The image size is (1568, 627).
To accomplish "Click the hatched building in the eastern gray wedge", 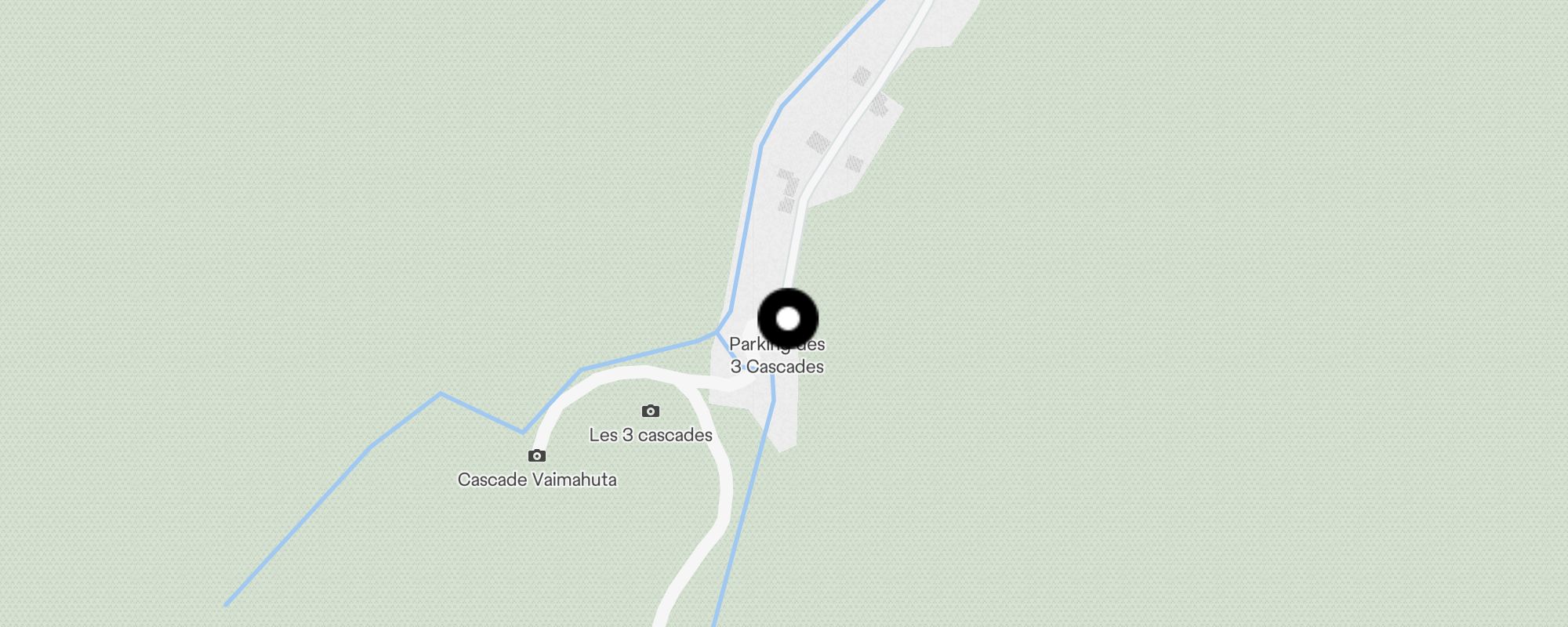I will coord(854,164).
